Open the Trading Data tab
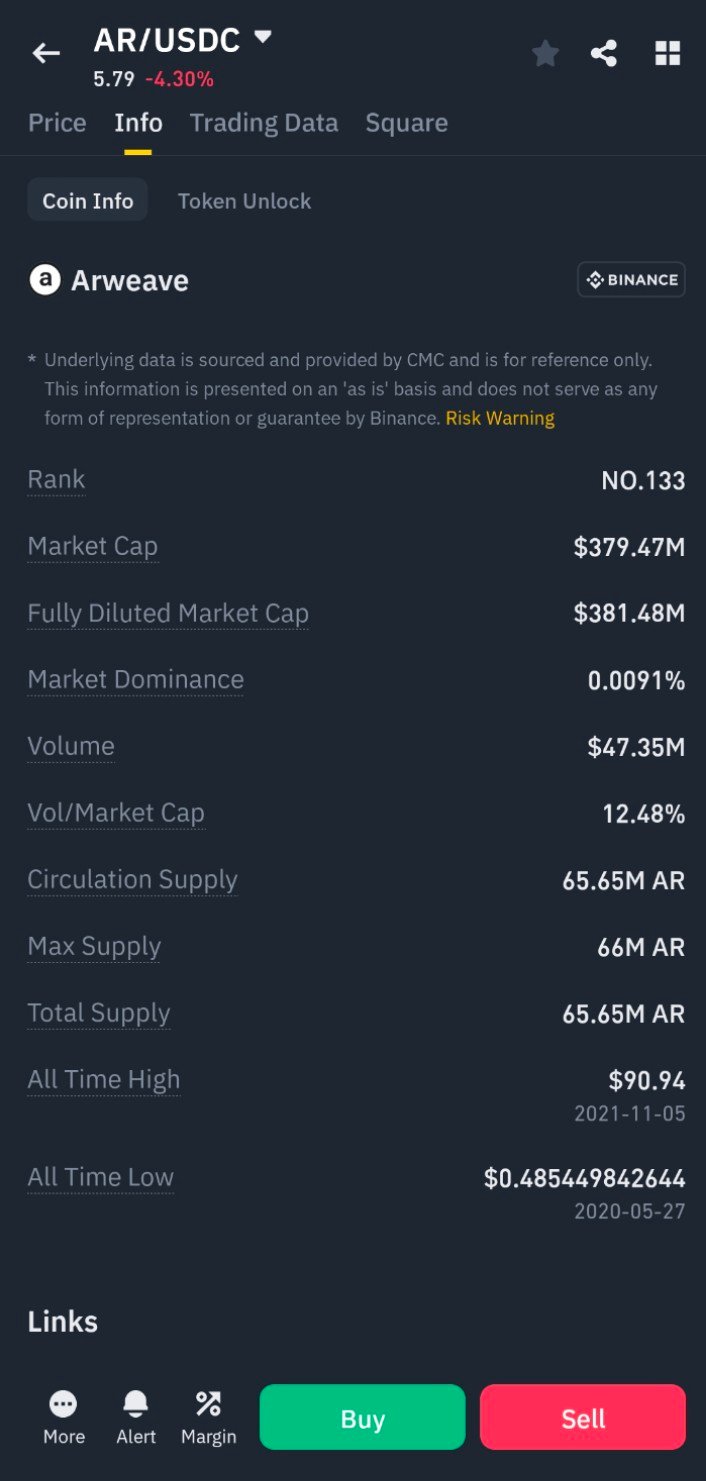This screenshot has width=706, height=1481. [264, 123]
